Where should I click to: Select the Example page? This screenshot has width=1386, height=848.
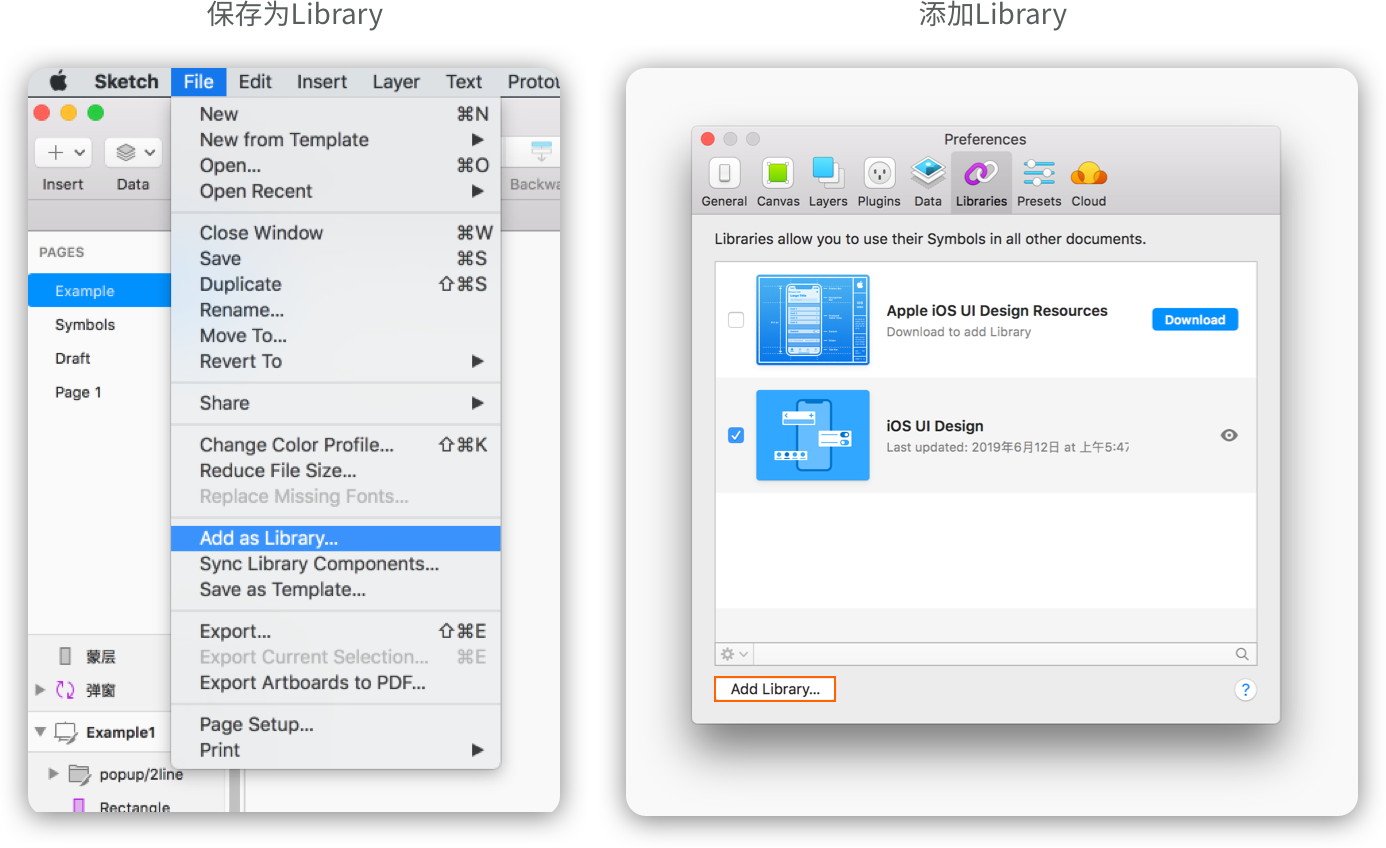coord(100,291)
